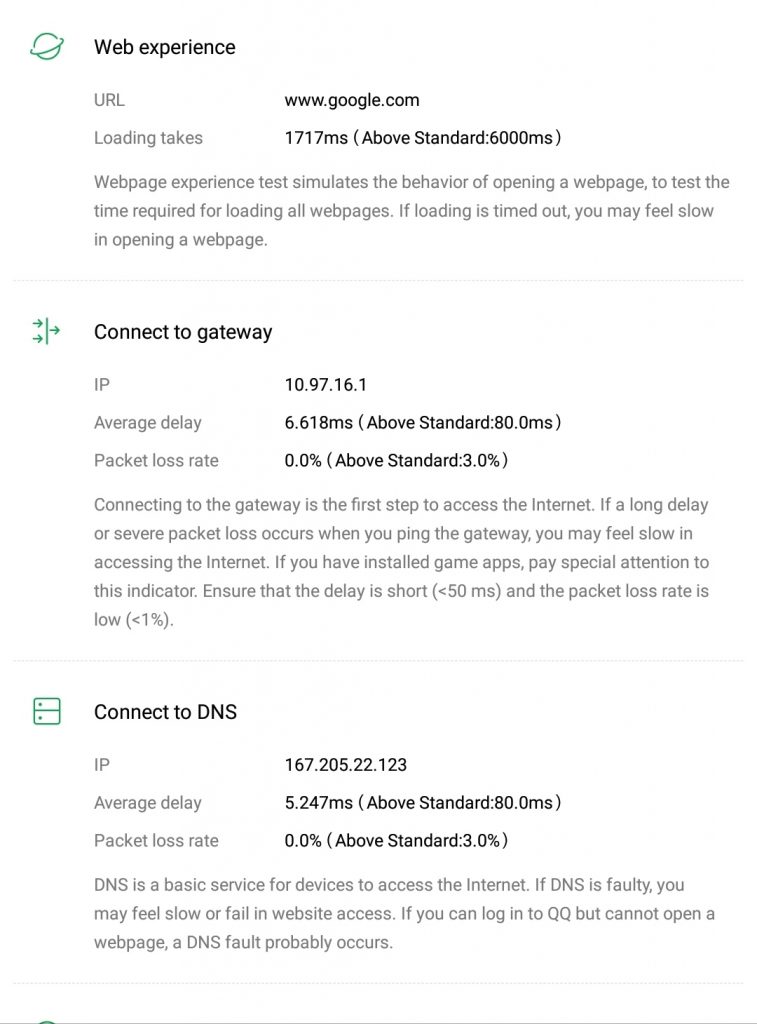Click the 6.618ms gateway average delay
The width and height of the screenshot is (757, 1024).
click(318, 423)
